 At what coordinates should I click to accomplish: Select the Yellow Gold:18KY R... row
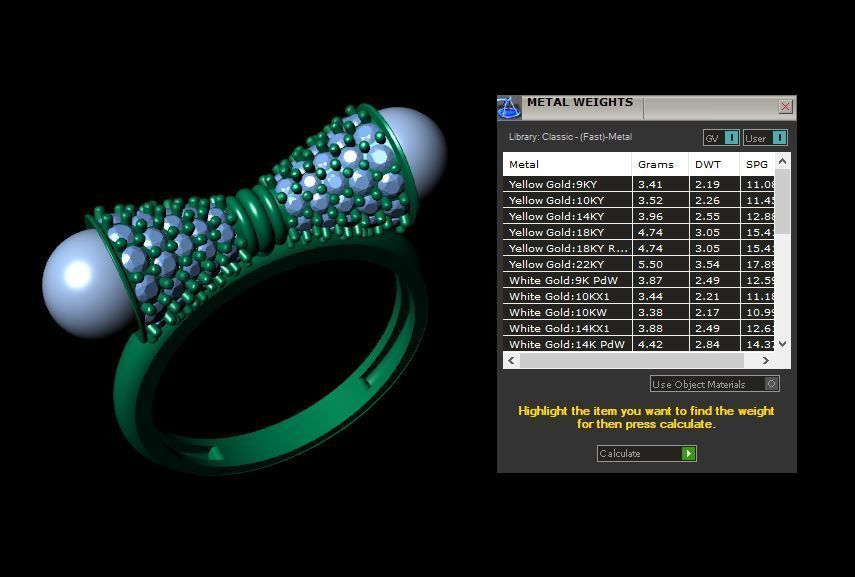[x=639, y=248]
